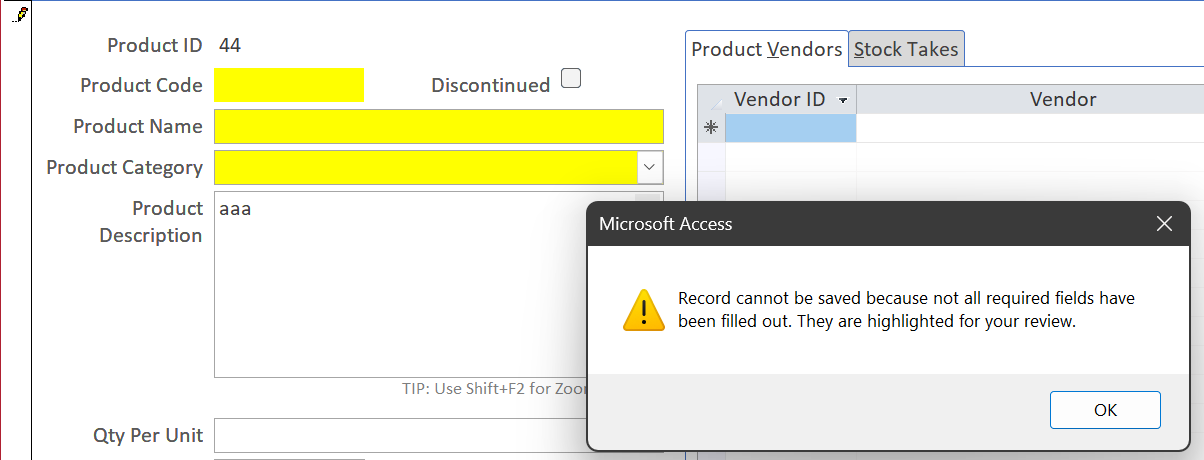This screenshot has width=1204, height=460.
Task: Click the new-record asterisk row selector
Action: point(711,128)
